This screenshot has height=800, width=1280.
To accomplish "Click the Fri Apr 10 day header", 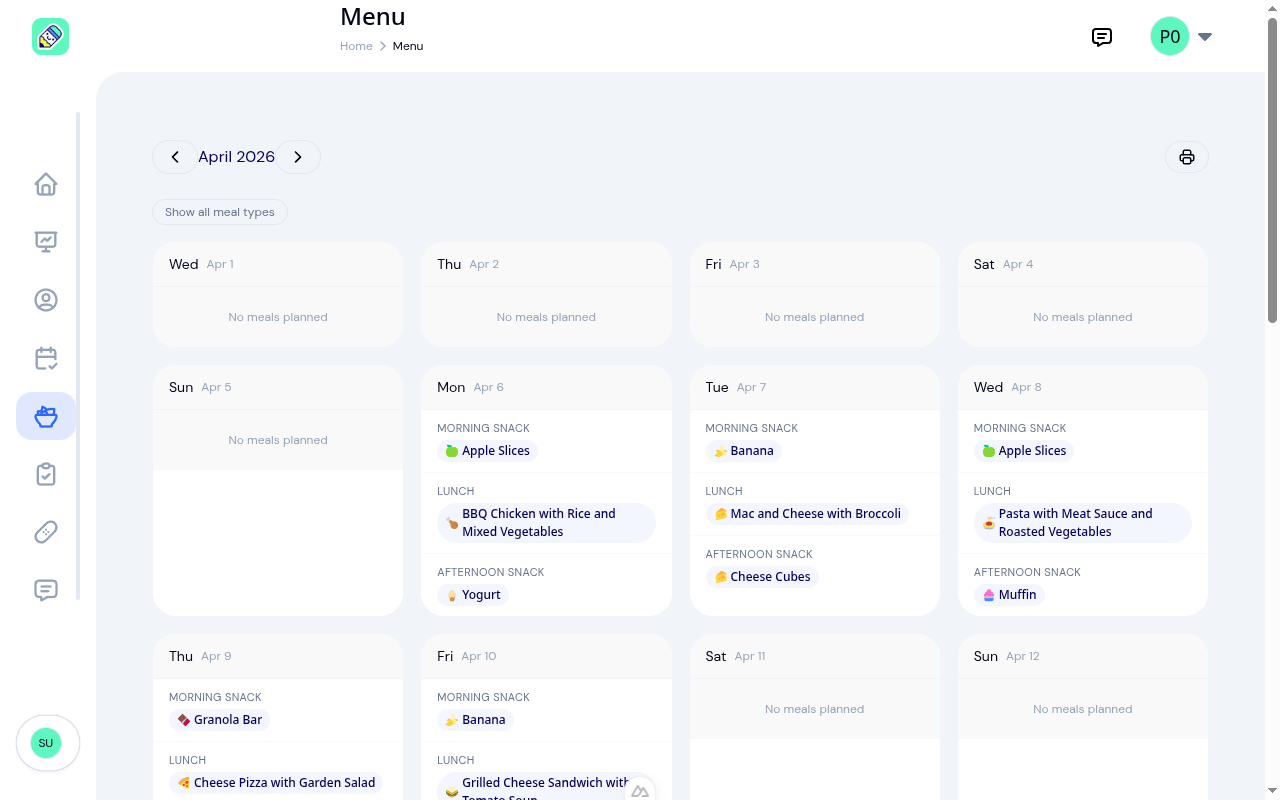I will 546,656.
